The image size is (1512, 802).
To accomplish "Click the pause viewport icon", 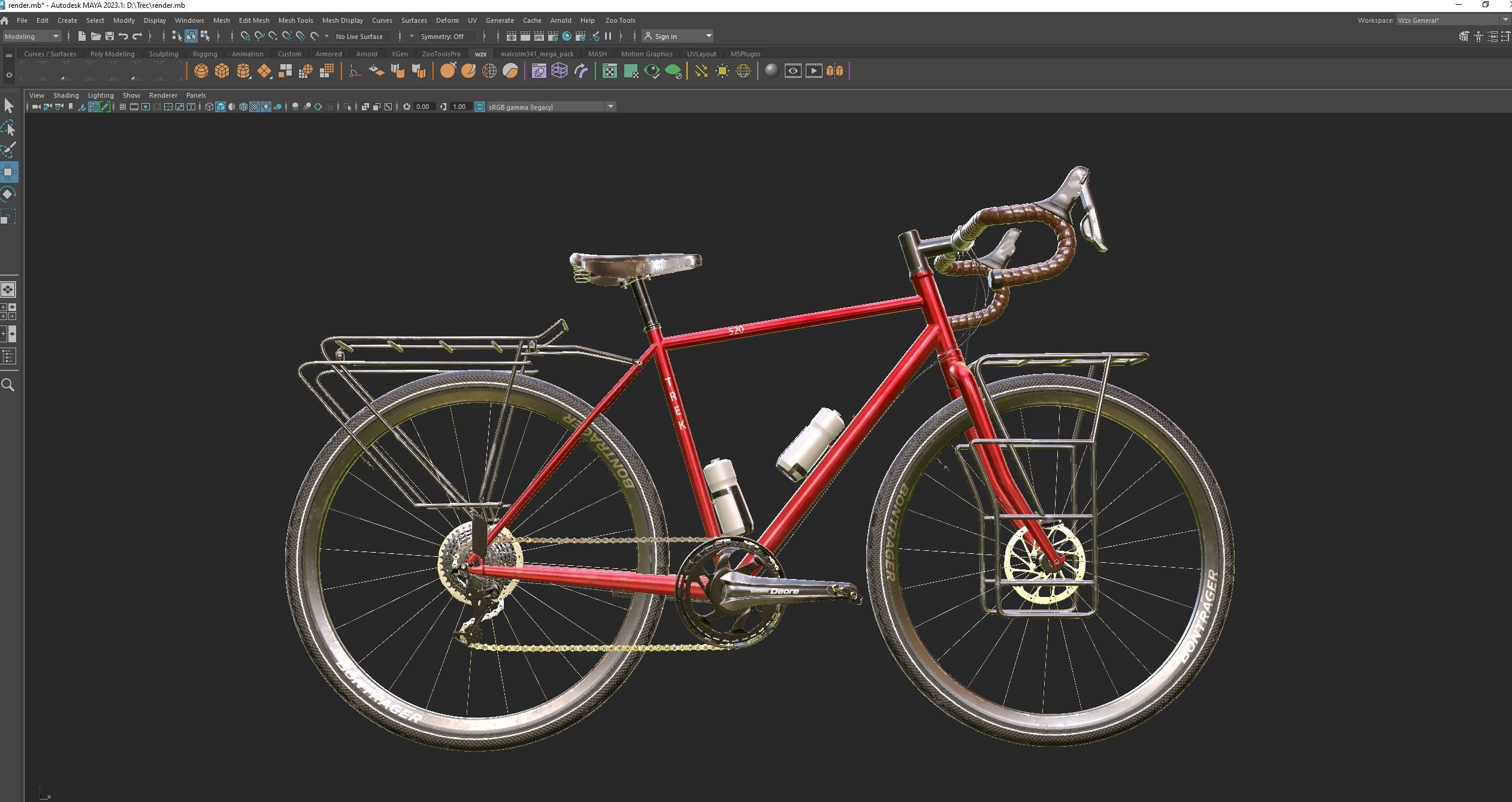I will (608, 36).
